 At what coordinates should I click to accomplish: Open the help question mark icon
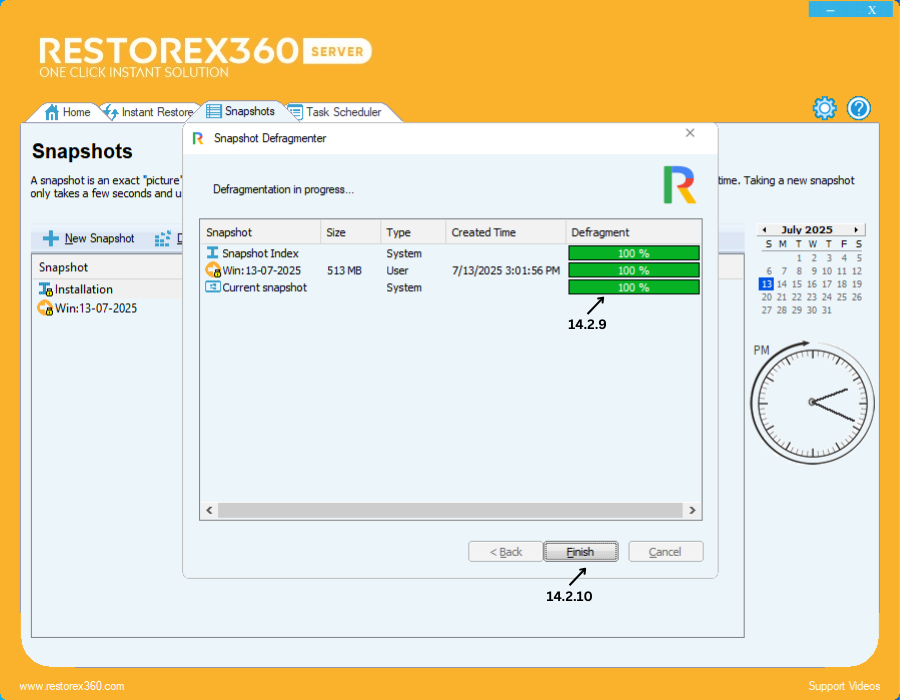[x=859, y=108]
